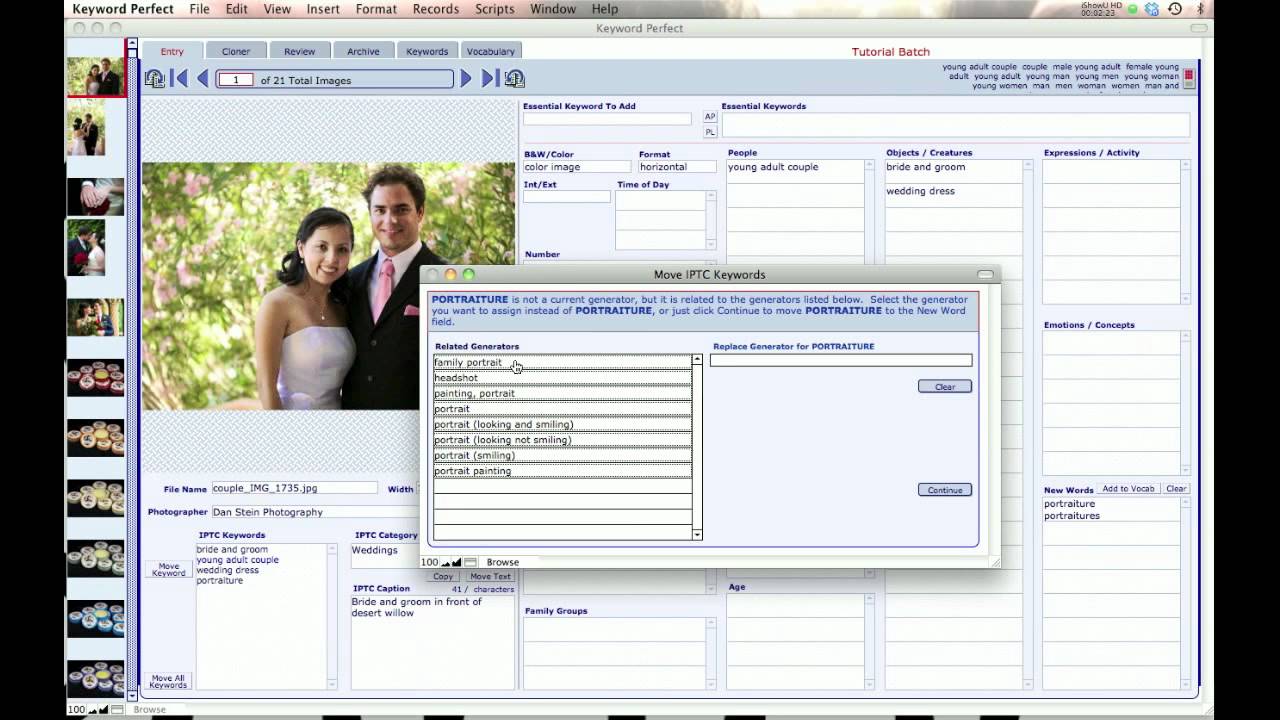This screenshot has height=720, width=1280.
Task: Select 'portrait painting' generator
Action: point(562,471)
